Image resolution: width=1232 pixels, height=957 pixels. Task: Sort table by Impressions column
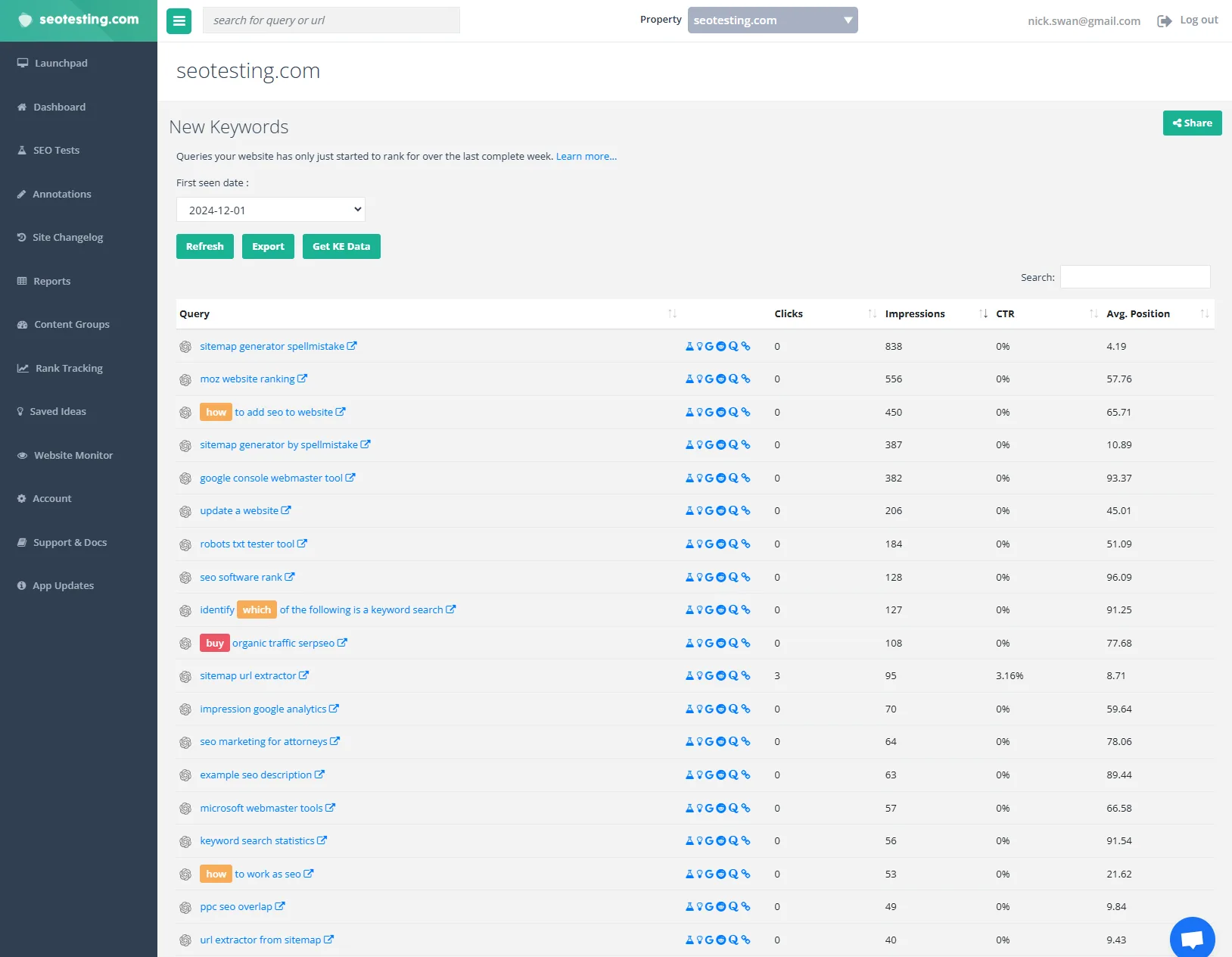coord(915,314)
